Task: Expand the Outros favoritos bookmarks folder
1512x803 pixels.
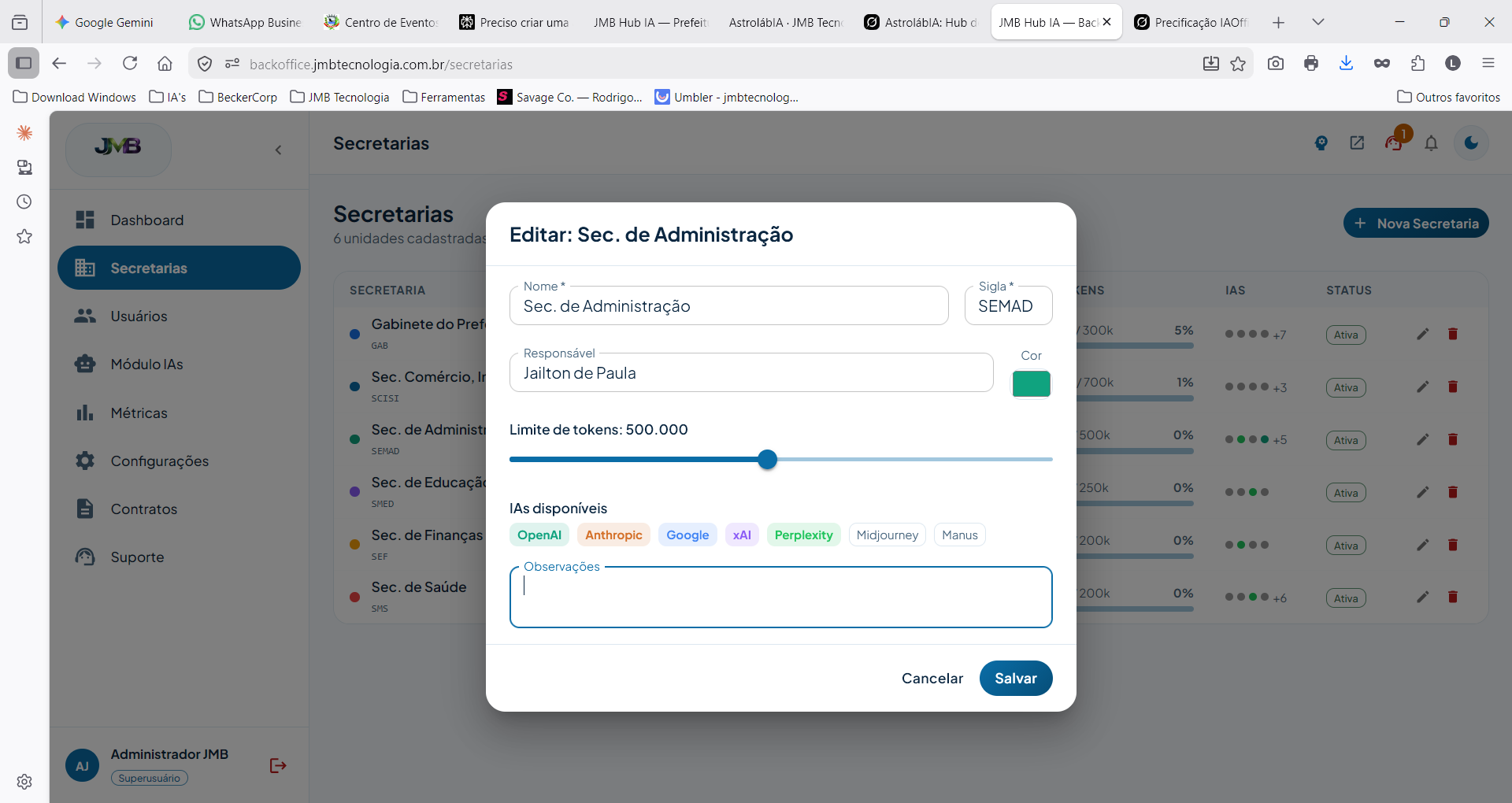Action: coord(1449,97)
